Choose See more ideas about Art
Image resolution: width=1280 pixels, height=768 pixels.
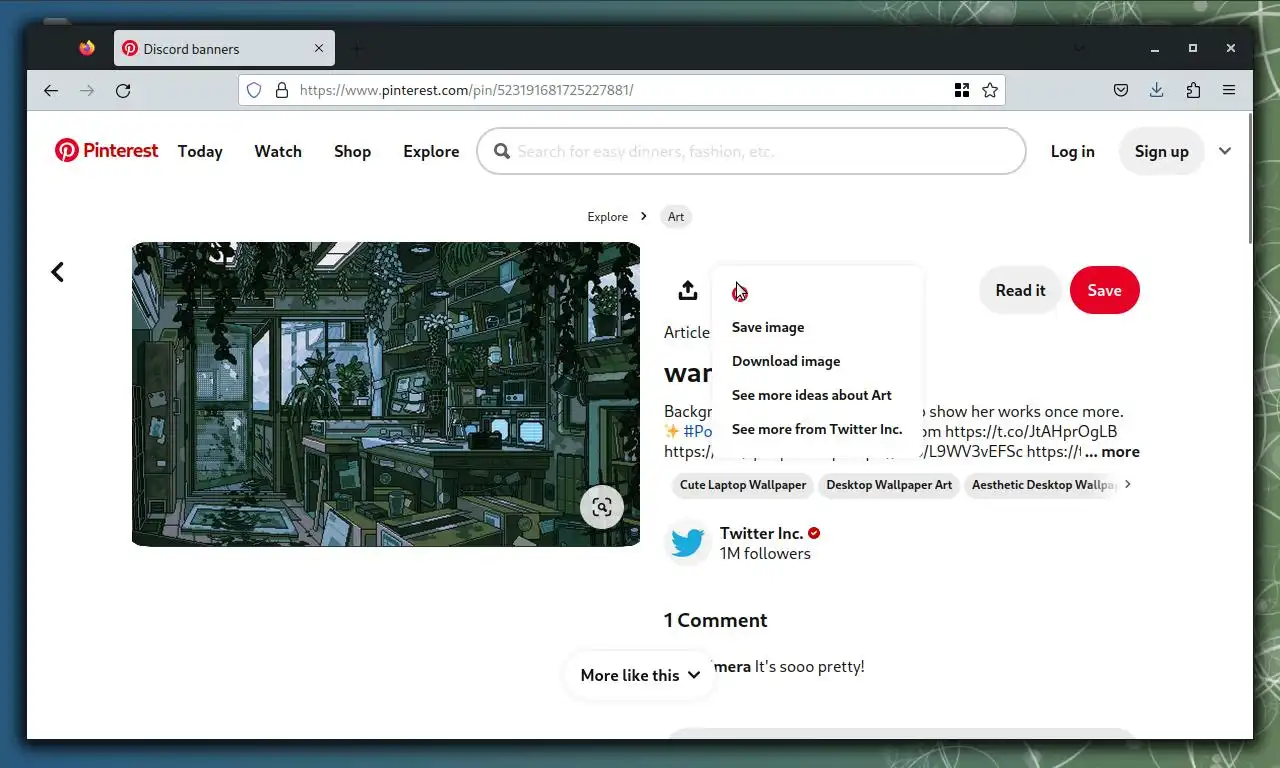pos(812,395)
